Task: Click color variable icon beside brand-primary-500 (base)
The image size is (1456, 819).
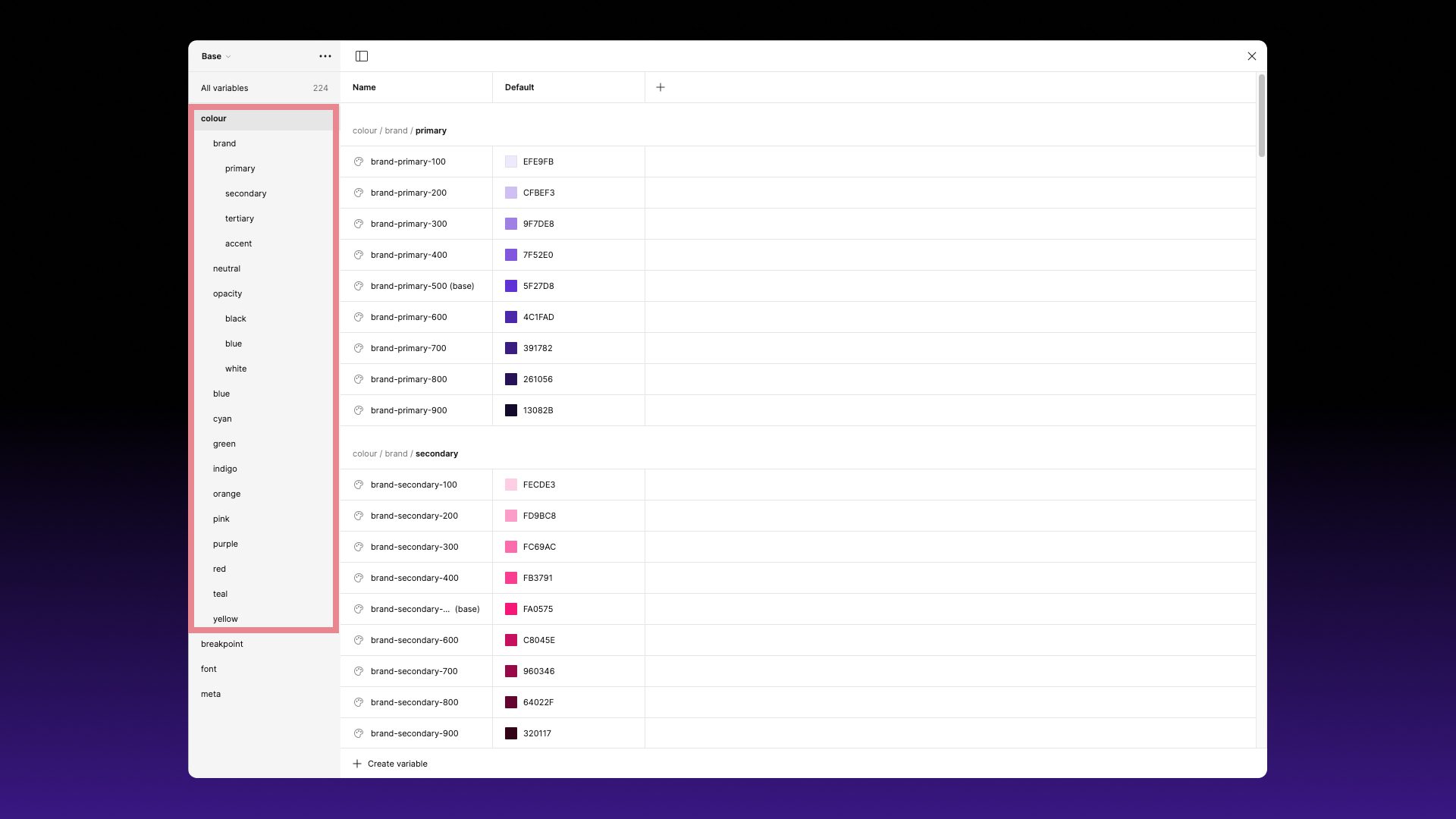Action: 359,286
